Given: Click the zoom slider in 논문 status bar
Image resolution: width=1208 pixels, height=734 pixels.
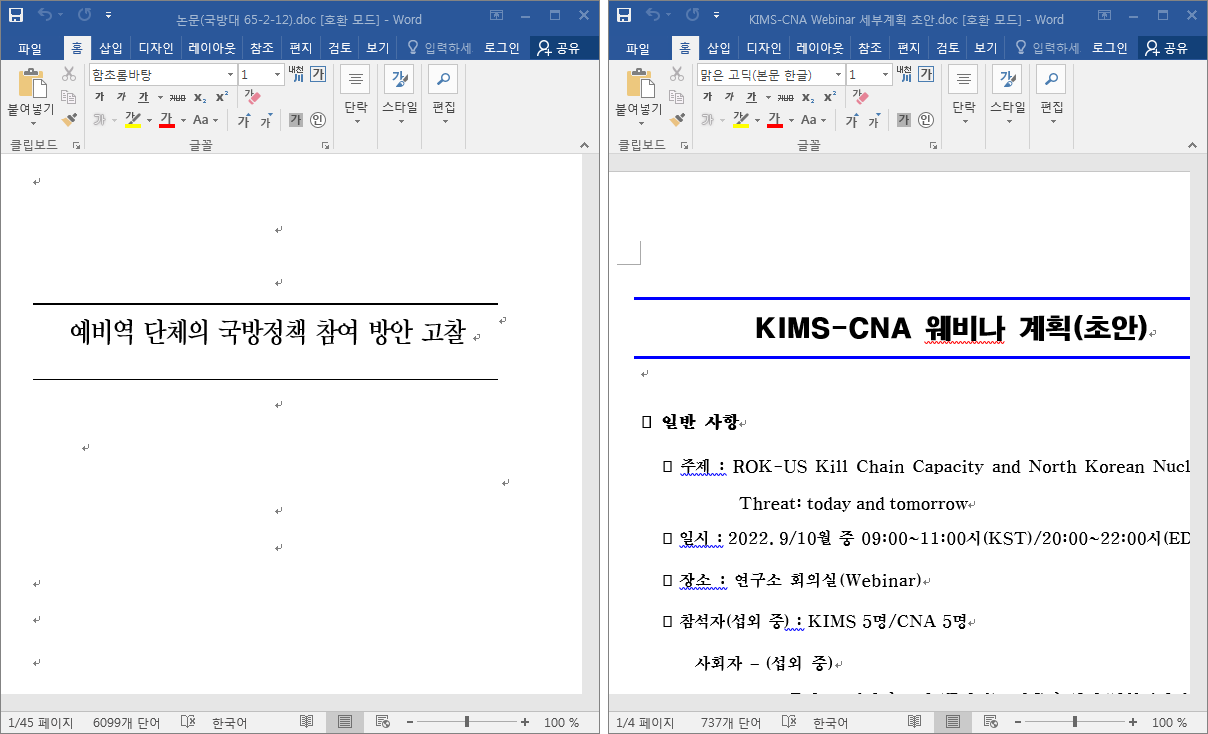Looking at the screenshot, I should [x=468, y=722].
